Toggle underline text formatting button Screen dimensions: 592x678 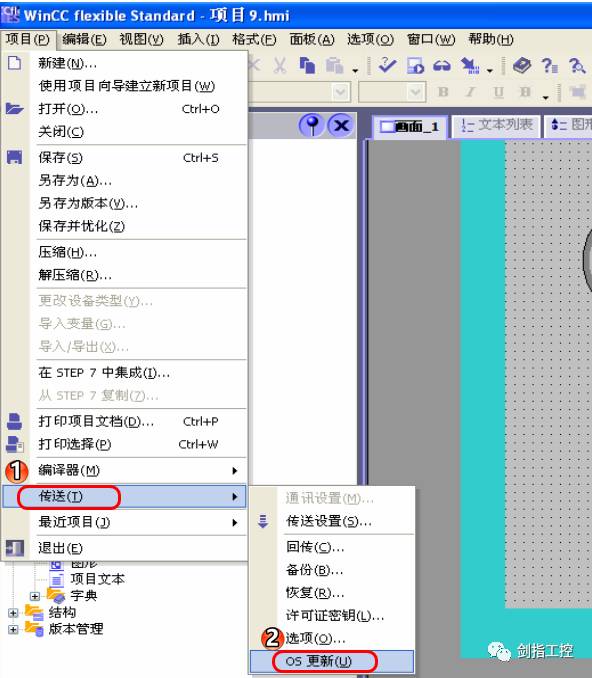(x=498, y=92)
